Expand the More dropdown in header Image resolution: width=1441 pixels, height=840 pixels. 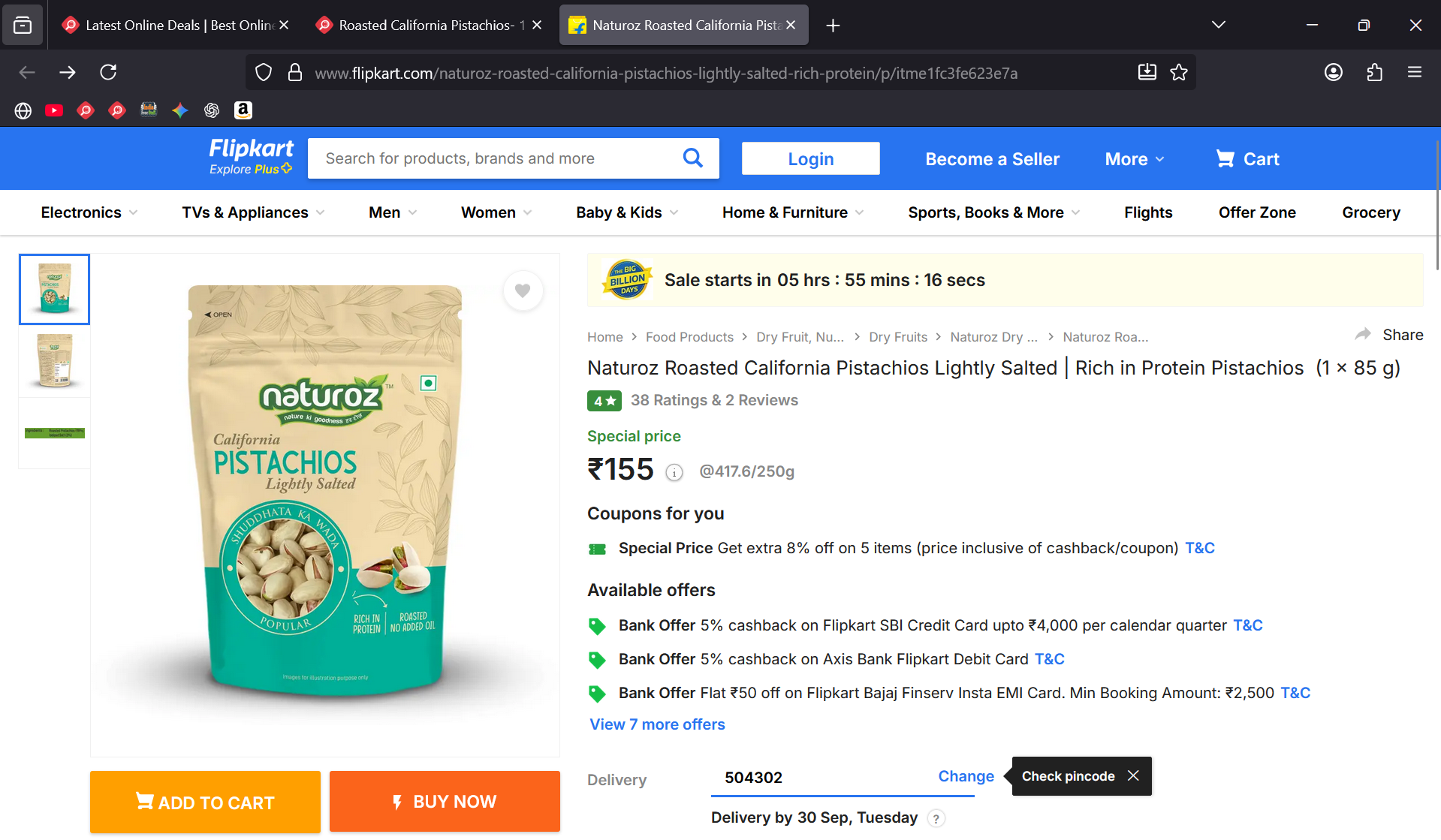point(1134,159)
